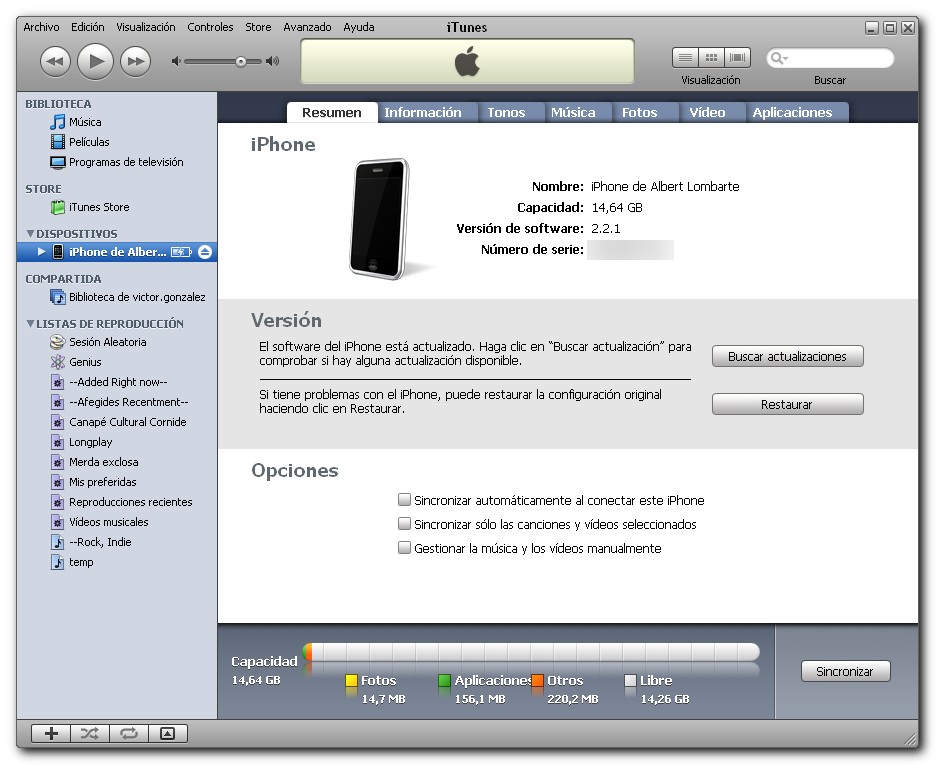The image size is (936, 765).
Task: Click the Play button
Action: [96, 61]
